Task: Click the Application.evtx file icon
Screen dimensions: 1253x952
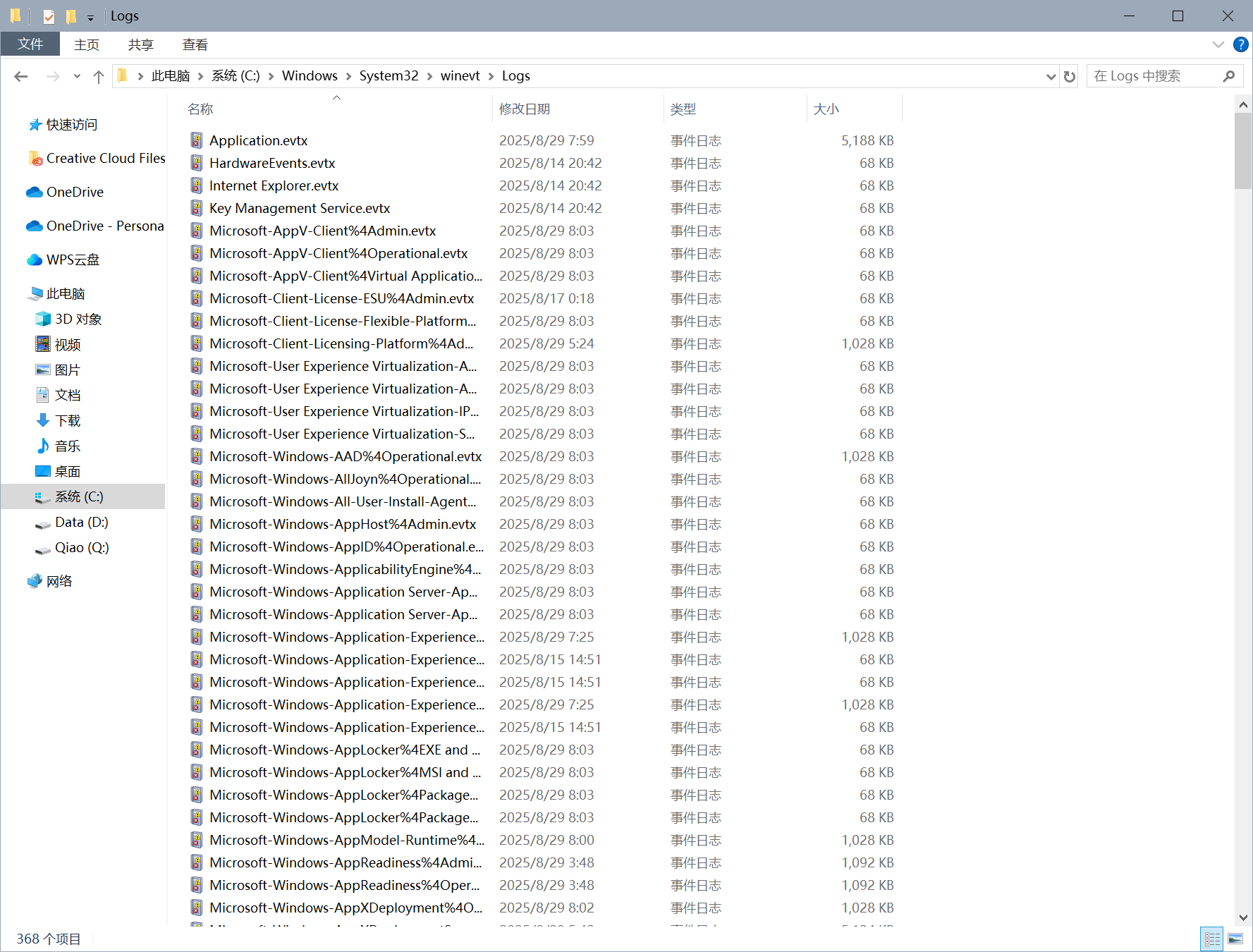Action: [197, 140]
